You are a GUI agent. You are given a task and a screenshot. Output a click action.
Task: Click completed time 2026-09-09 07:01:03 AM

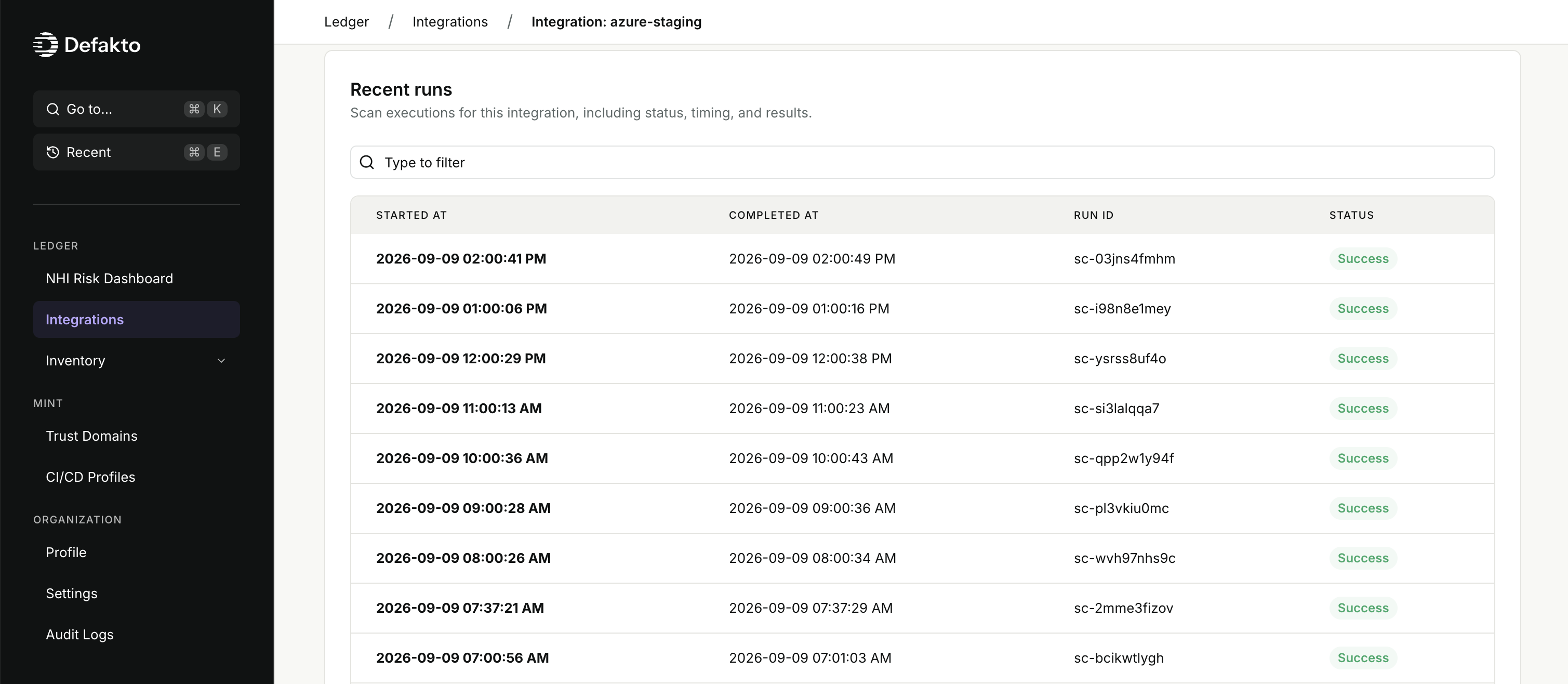(x=810, y=659)
